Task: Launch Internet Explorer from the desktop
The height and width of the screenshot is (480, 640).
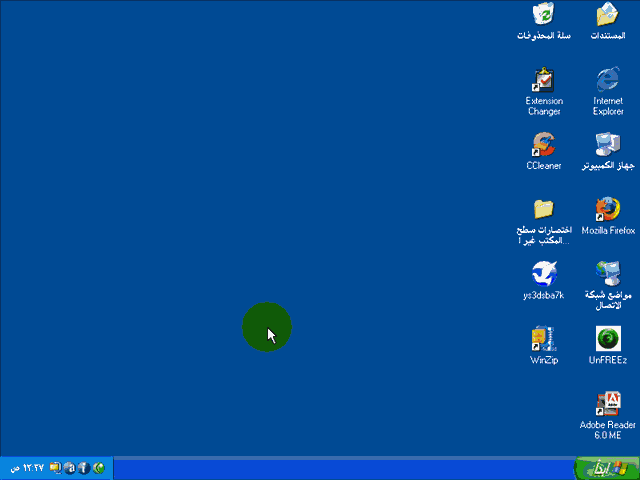Action: 608,79
